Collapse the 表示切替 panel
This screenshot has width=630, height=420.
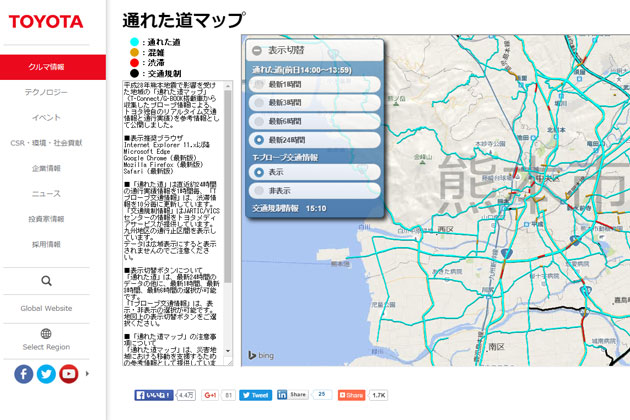click(x=257, y=50)
